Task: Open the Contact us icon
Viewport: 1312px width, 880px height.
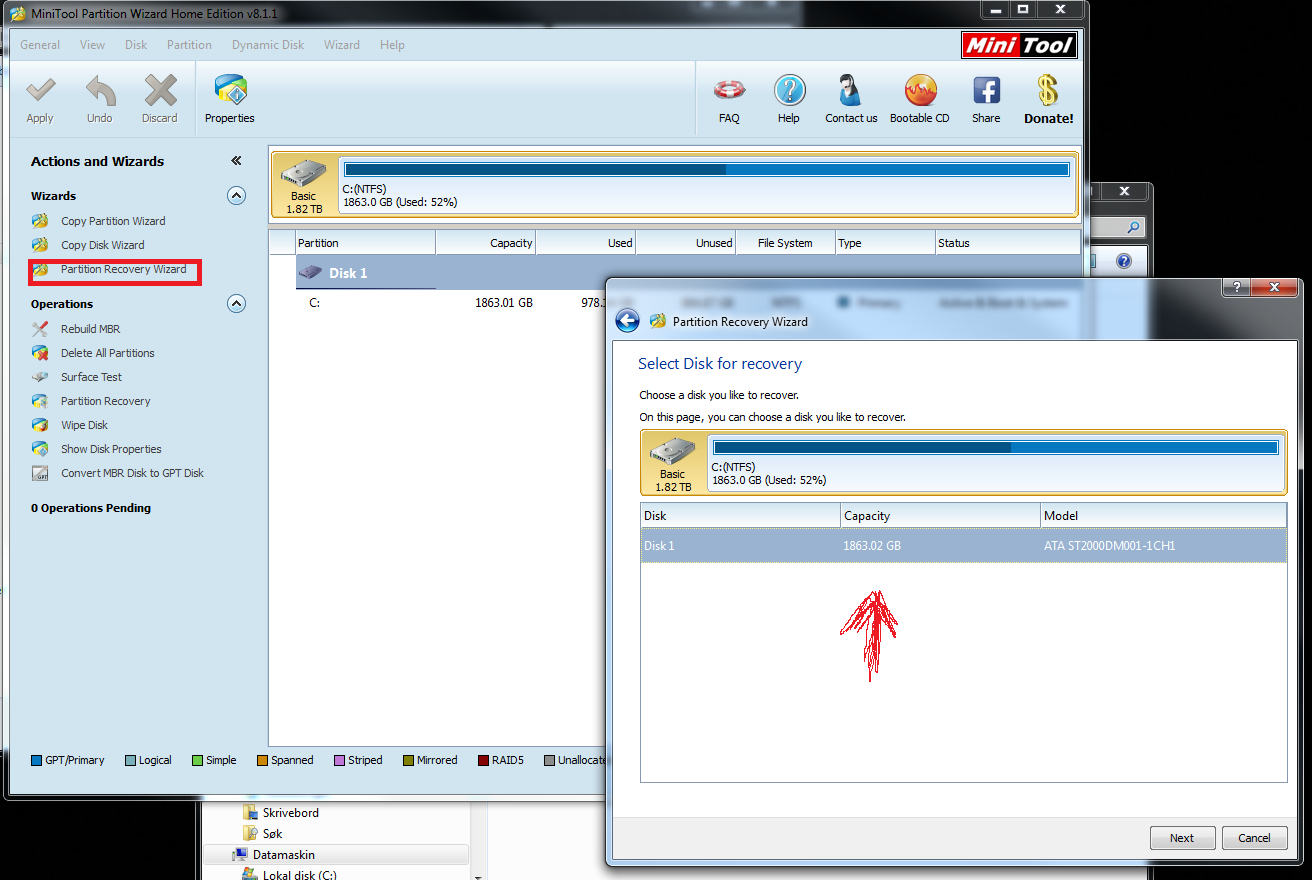Action: 851,91
